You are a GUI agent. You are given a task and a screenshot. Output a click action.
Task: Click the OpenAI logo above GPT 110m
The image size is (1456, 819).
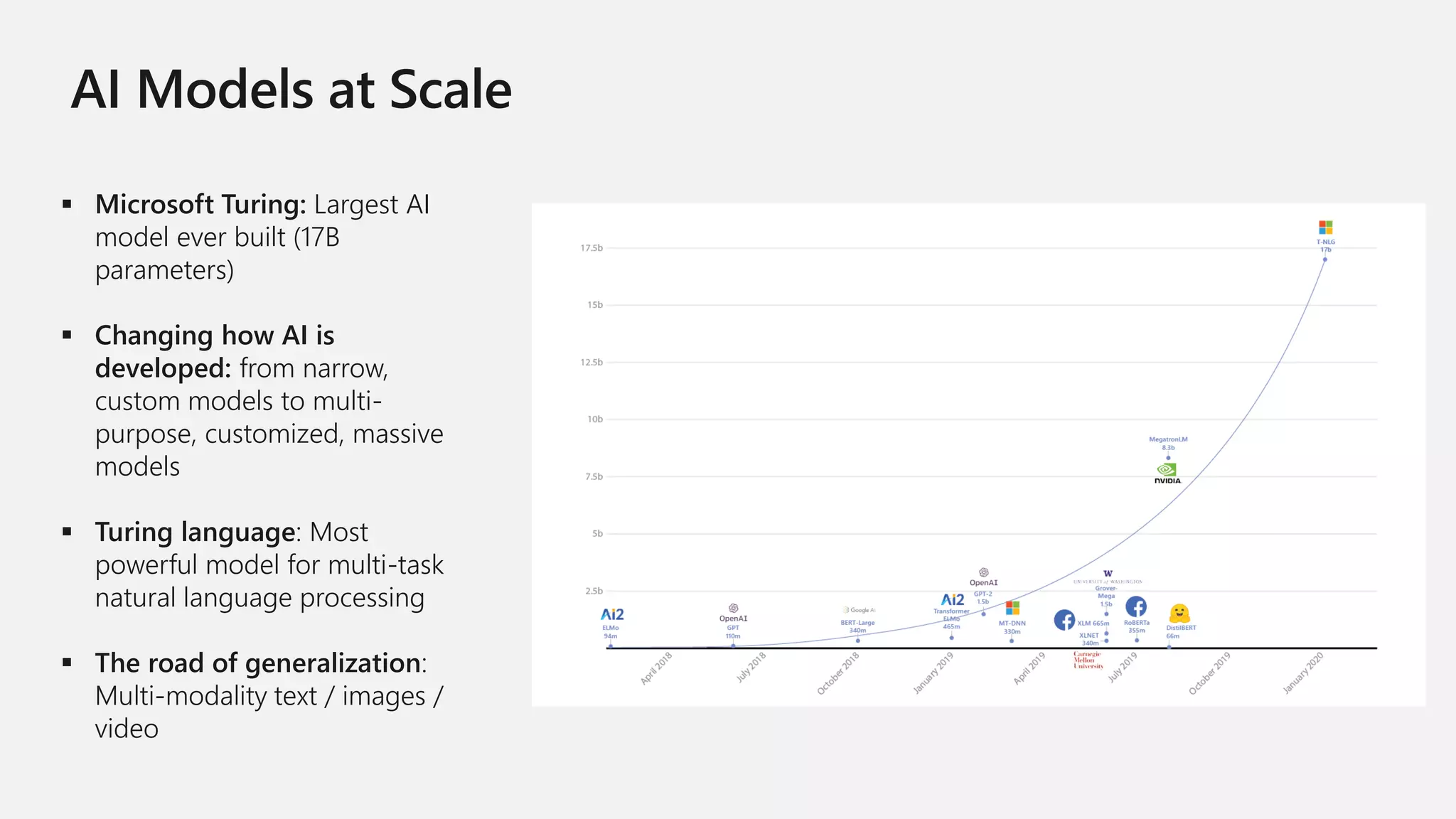[734, 609]
